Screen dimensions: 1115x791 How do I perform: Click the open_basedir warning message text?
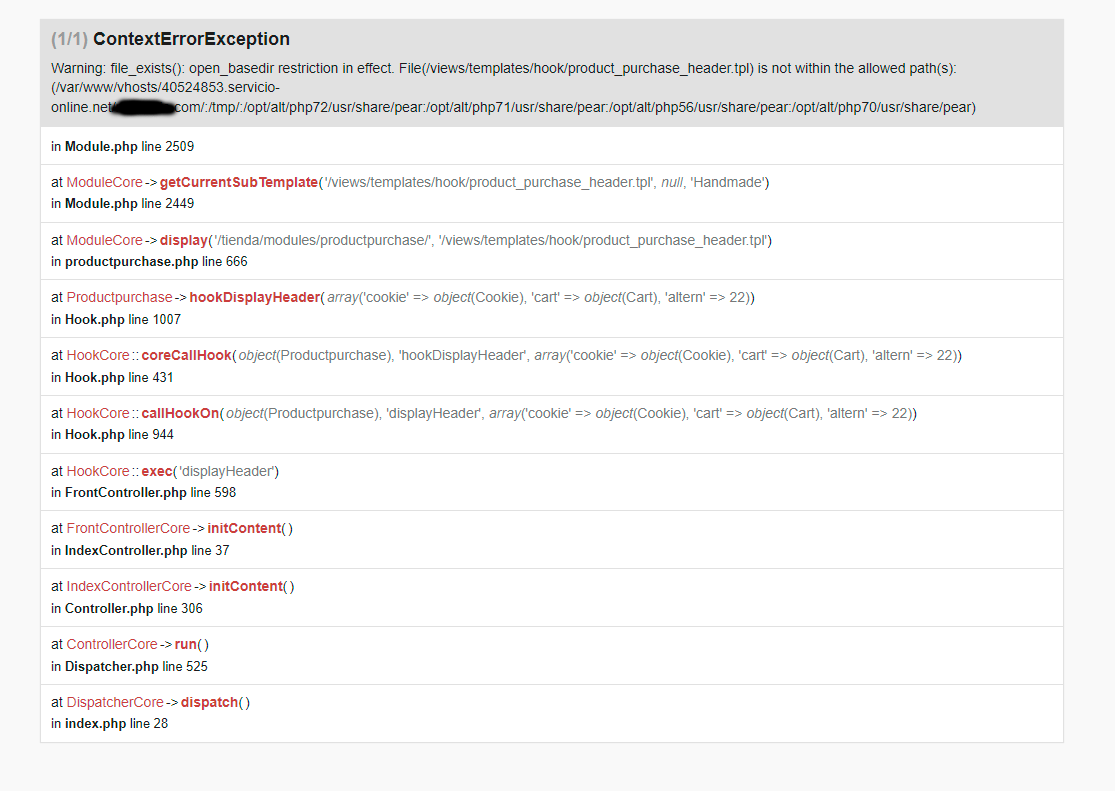tap(513, 87)
